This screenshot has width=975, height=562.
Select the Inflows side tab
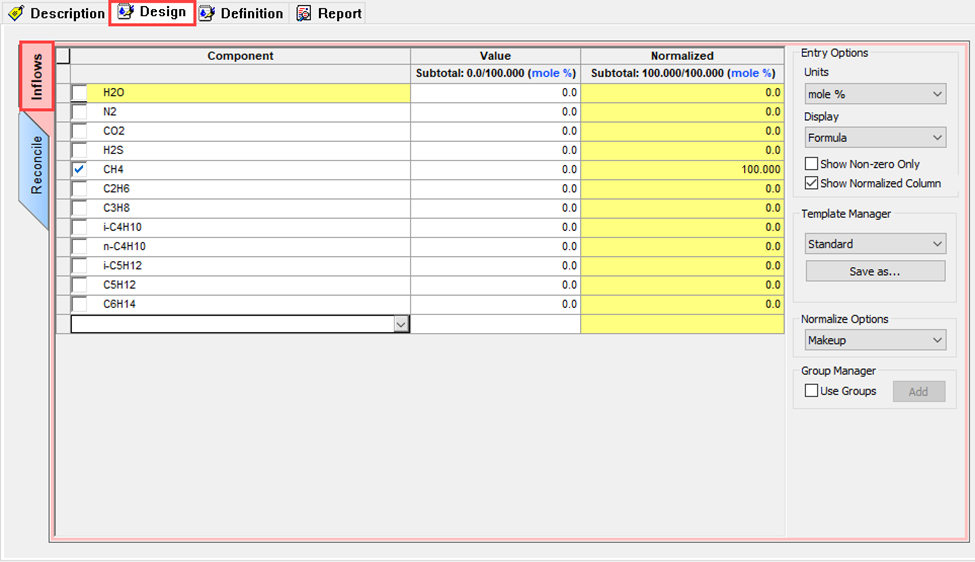tap(36, 76)
